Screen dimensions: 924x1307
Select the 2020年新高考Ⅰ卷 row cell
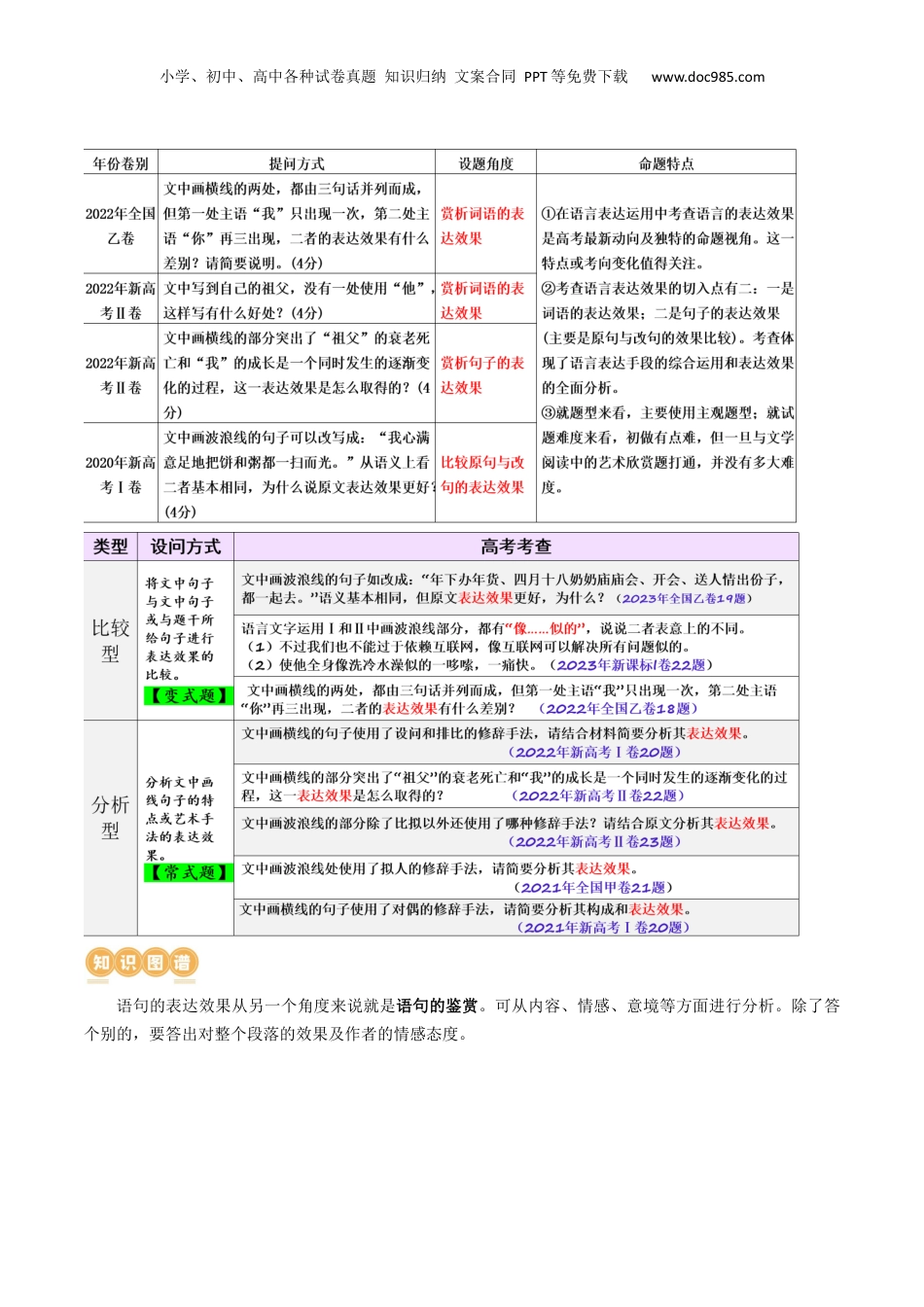(121, 475)
